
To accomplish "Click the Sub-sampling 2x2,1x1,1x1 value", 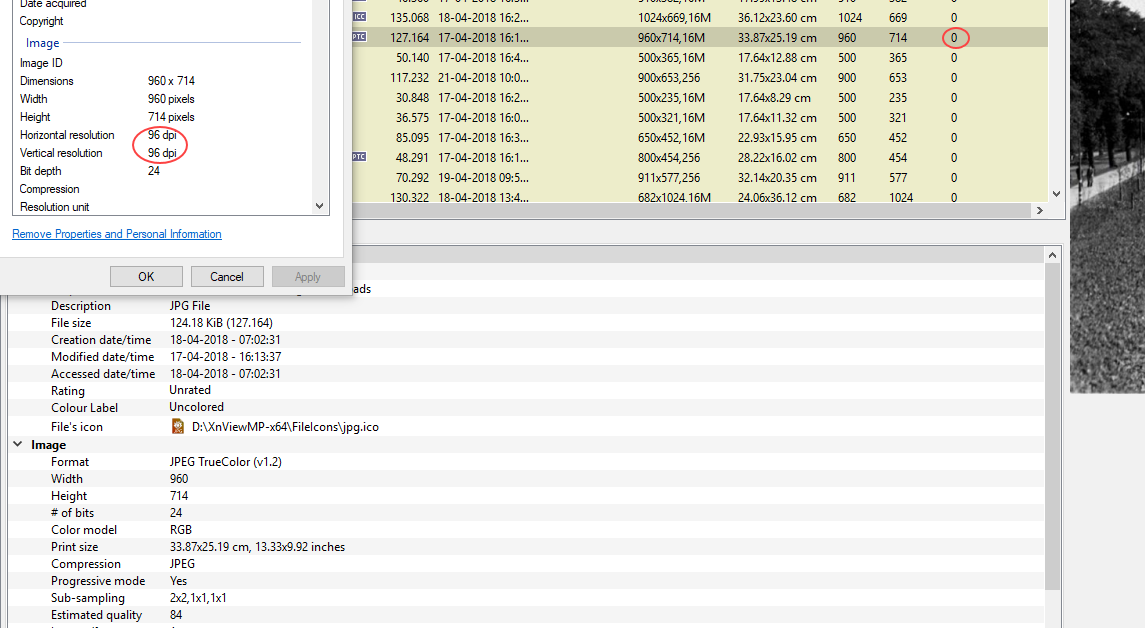I will [x=198, y=597].
